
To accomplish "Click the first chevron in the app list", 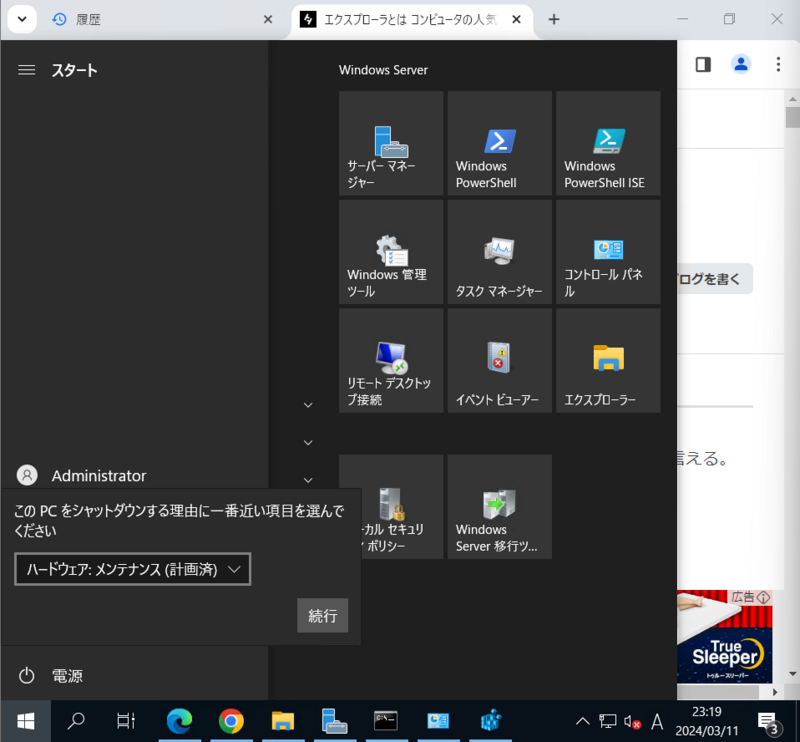I will point(308,405).
